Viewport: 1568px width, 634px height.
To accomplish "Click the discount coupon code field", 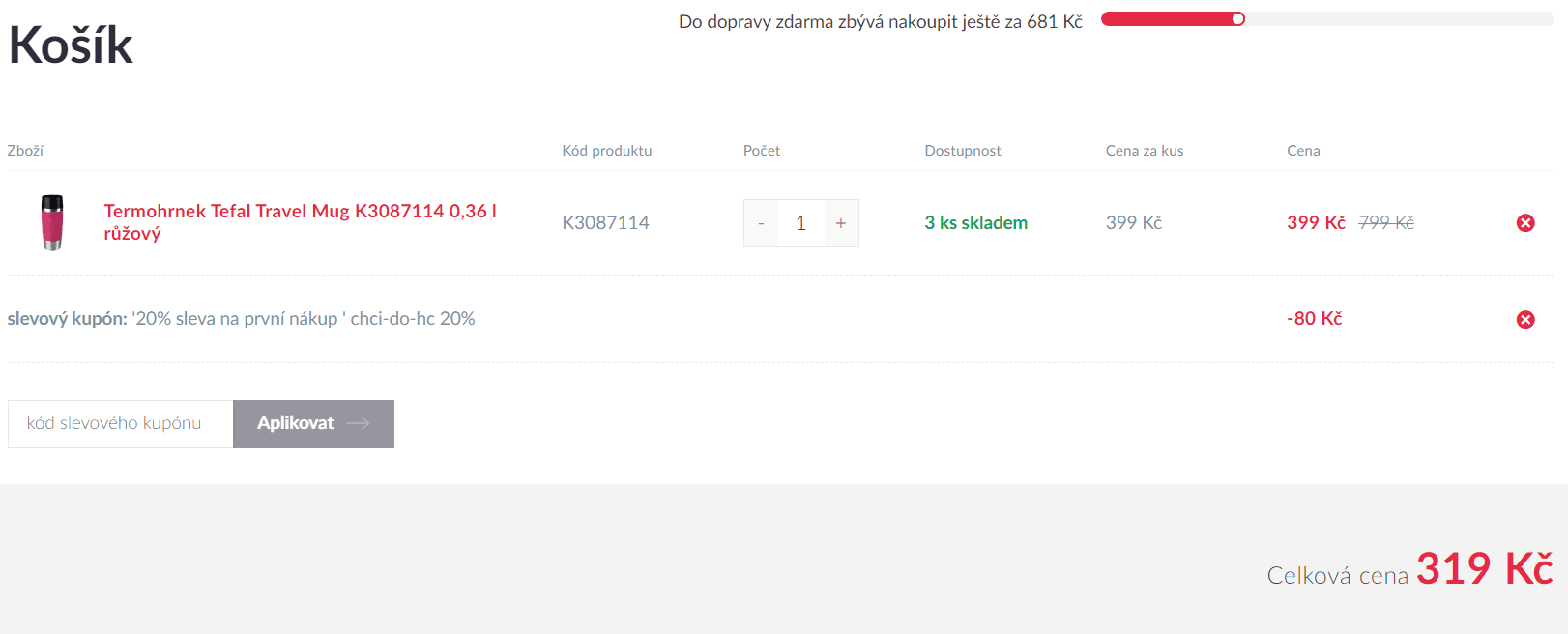I will tap(121, 424).
